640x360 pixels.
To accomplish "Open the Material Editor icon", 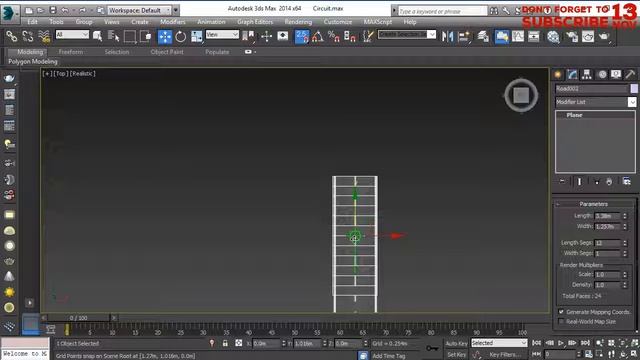I will click(553, 37).
